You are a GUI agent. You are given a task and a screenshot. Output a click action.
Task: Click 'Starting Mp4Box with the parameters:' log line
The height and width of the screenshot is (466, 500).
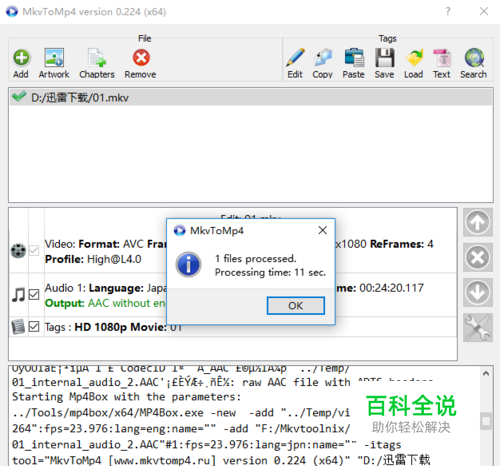coord(126,397)
